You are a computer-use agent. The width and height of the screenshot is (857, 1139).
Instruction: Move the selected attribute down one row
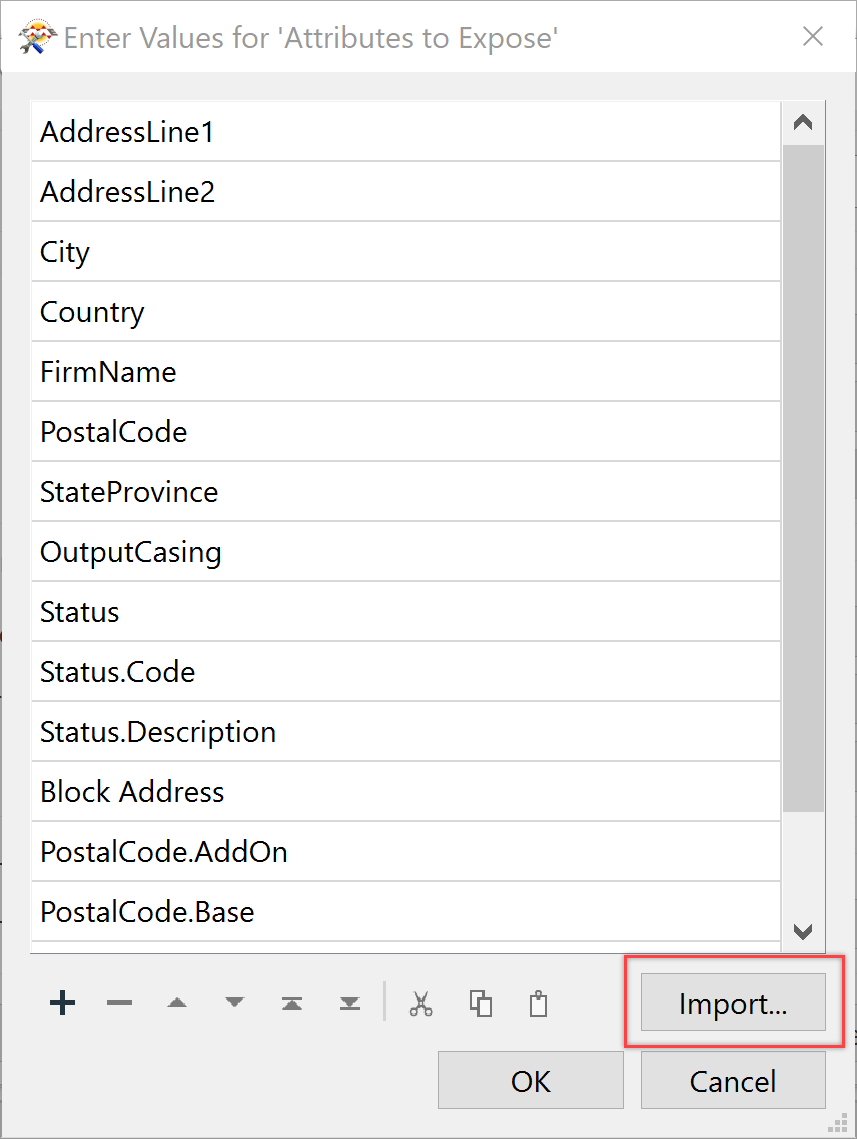point(234,1002)
